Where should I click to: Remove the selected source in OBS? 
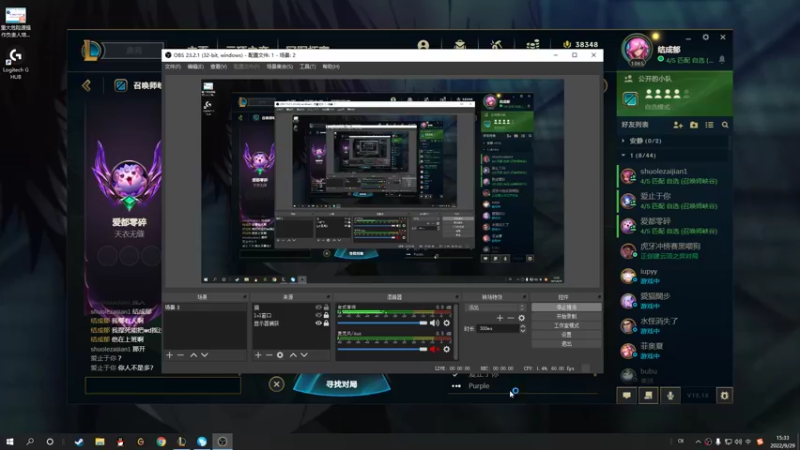(x=269, y=355)
